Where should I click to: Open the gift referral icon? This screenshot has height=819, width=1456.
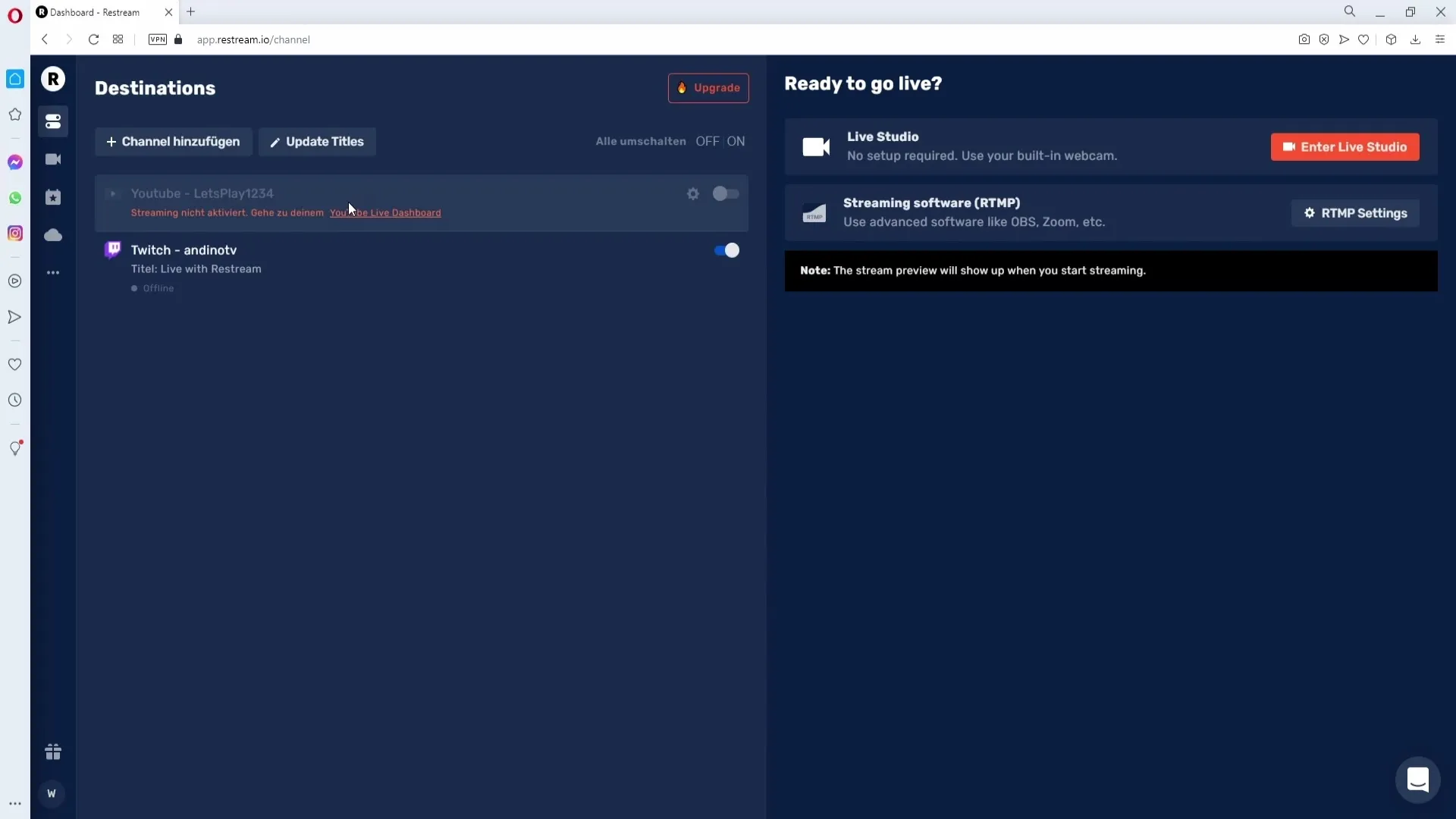[53, 752]
